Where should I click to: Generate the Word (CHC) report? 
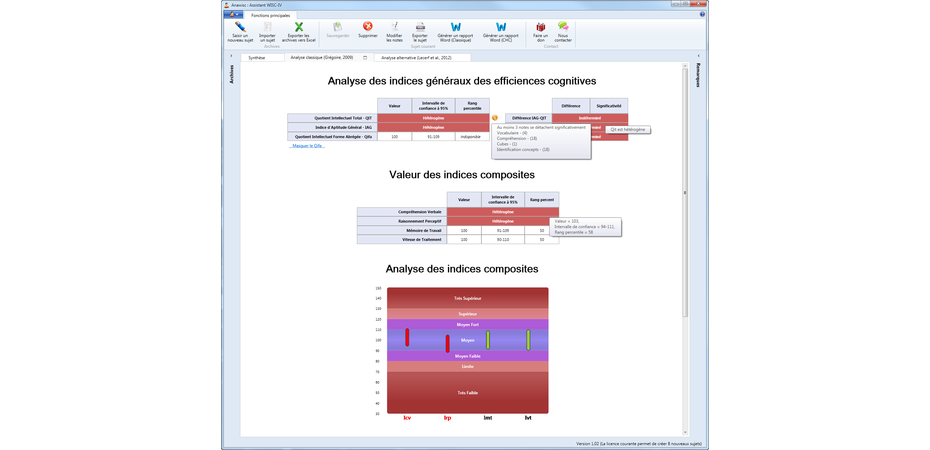pos(501,27)
